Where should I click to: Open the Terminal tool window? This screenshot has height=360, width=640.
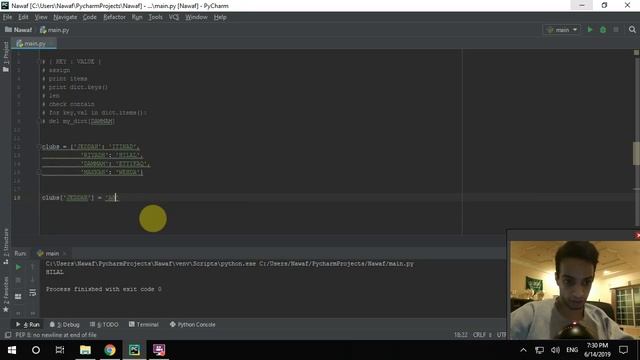(144, 324)
